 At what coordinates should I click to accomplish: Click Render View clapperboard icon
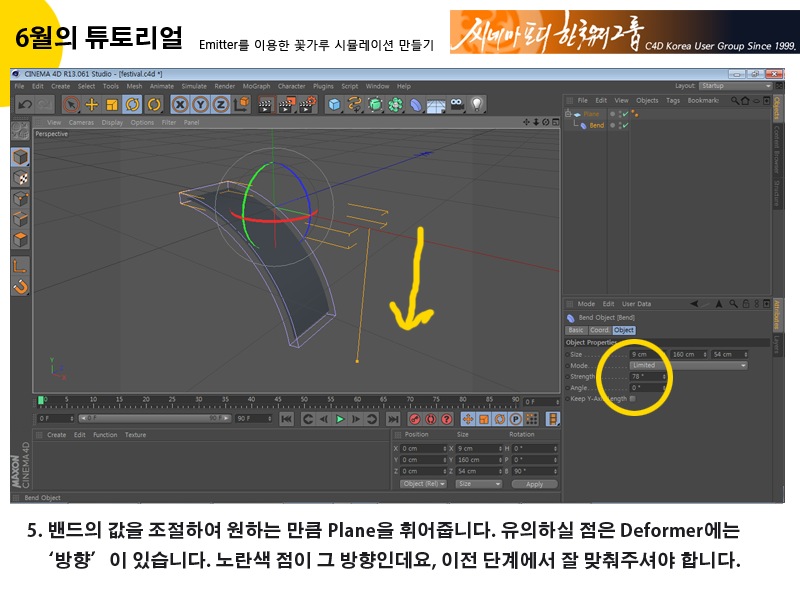(x=265, y=105)
